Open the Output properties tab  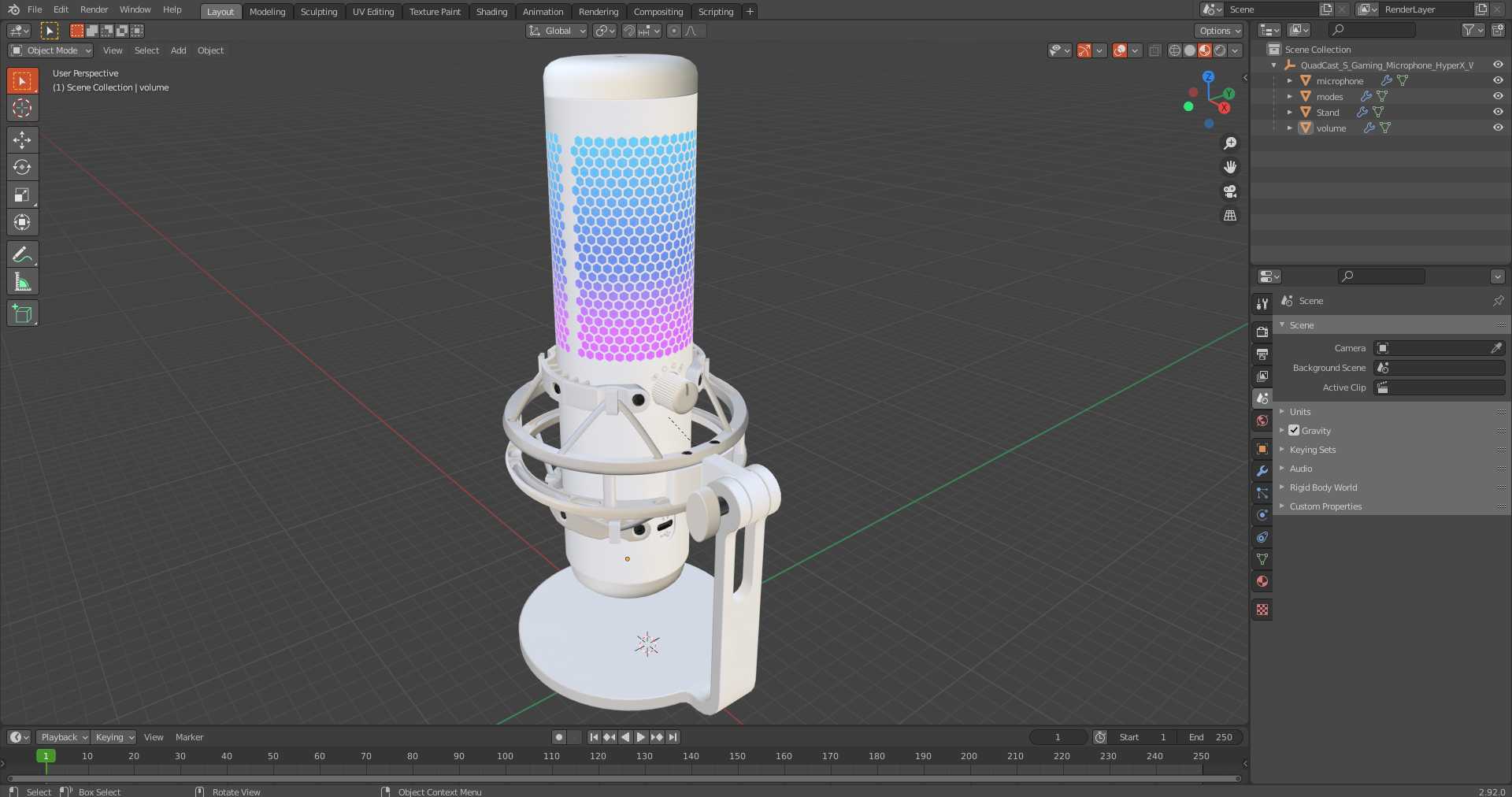(x=1262, y=354)
